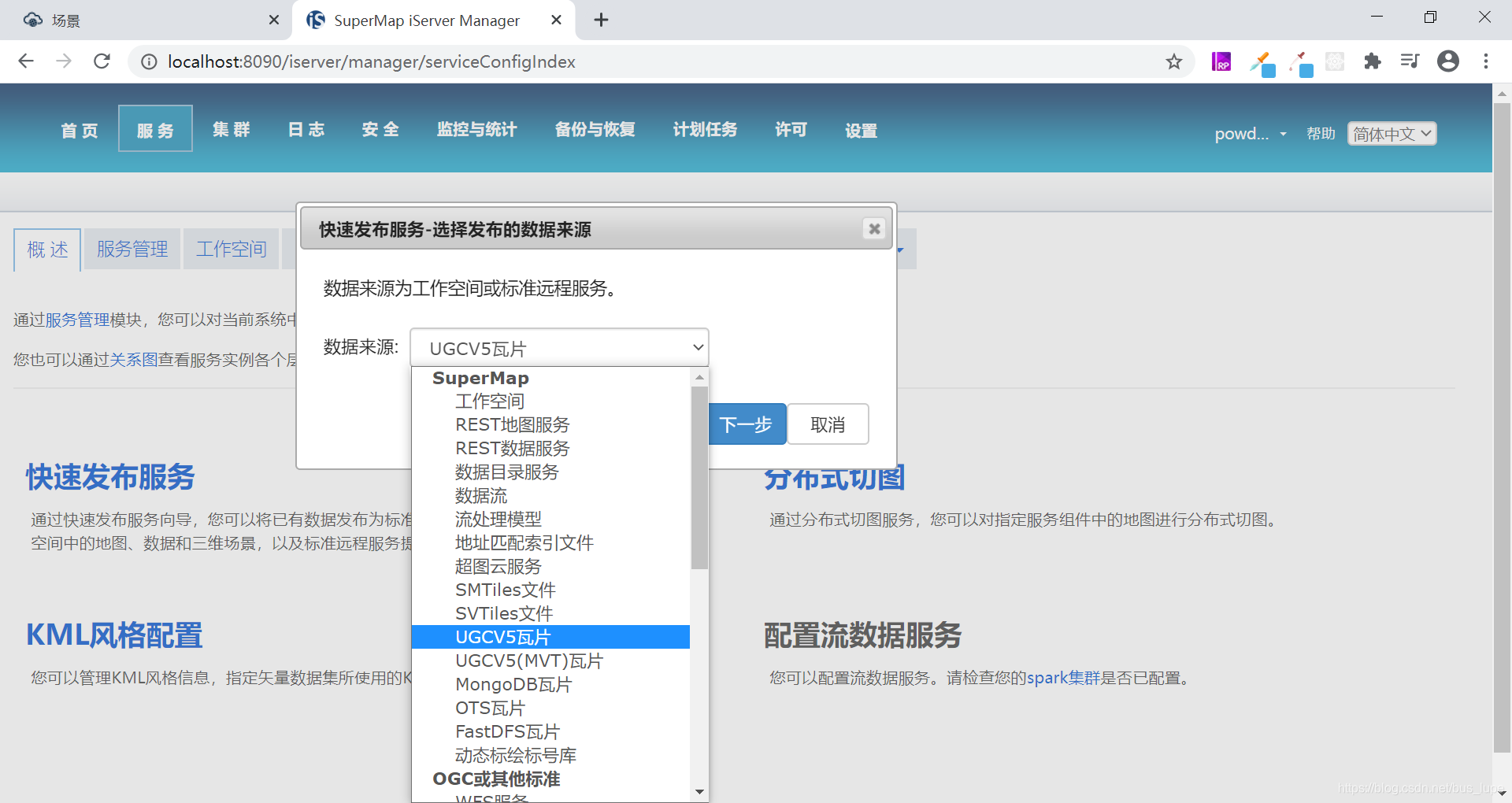Select SVTiles文件 option
Viewport: 1512px width, 803px height.
(x=550, y=614)
